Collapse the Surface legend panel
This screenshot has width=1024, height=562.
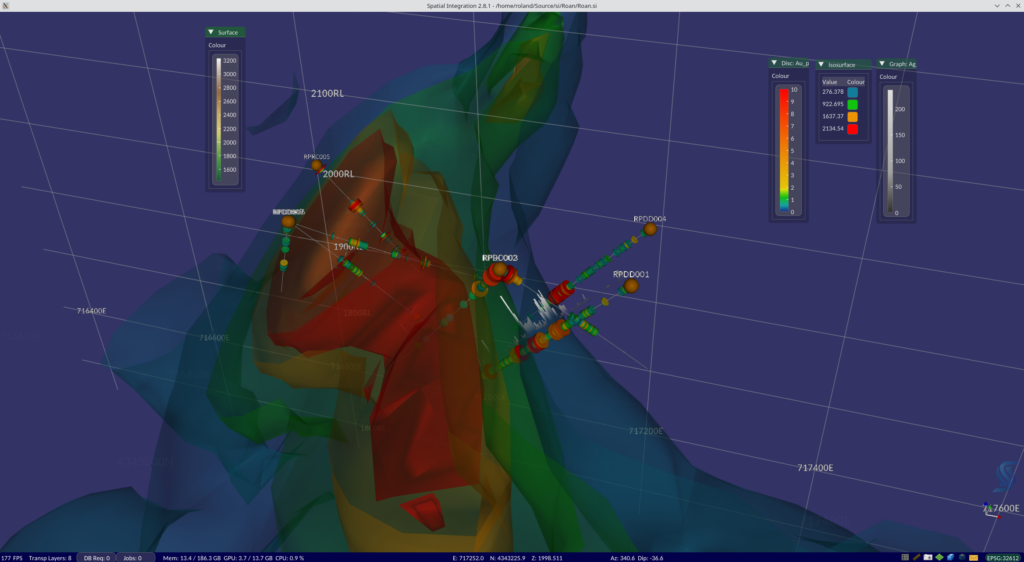click(211, 32)
